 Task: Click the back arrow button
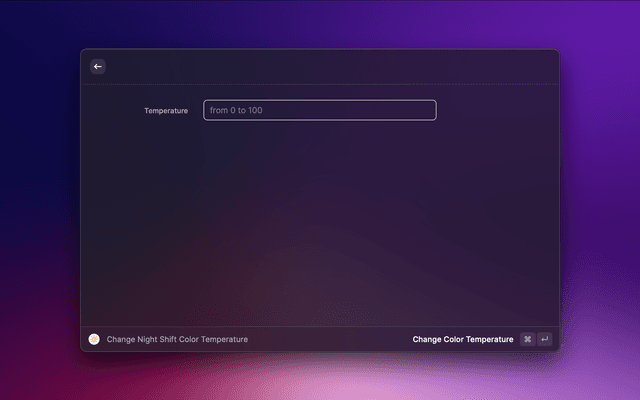click(x=97, y=66)
